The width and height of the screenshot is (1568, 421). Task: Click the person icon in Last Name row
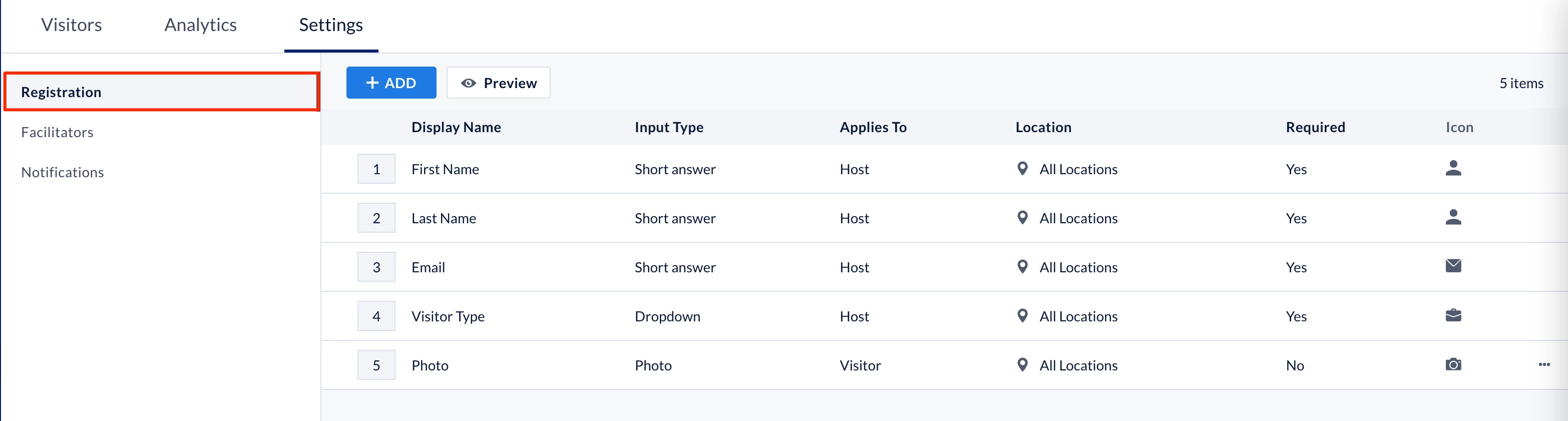1453,218
